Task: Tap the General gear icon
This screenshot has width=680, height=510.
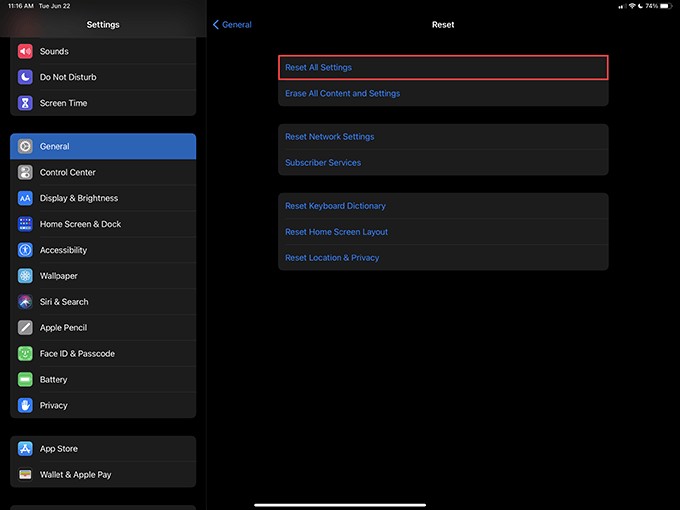Action: (25, 146)
